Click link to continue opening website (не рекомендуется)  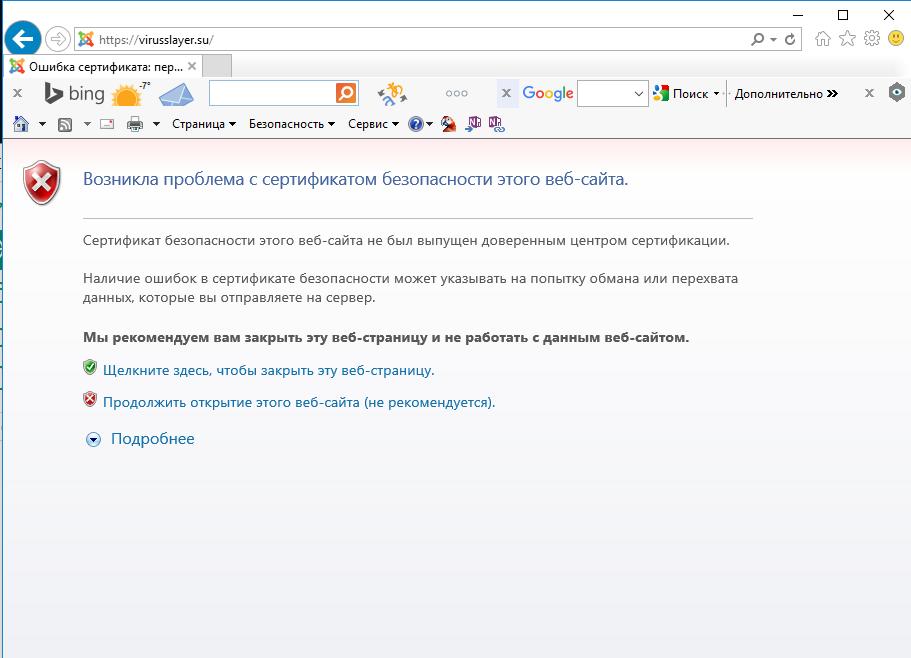point(299,402)
